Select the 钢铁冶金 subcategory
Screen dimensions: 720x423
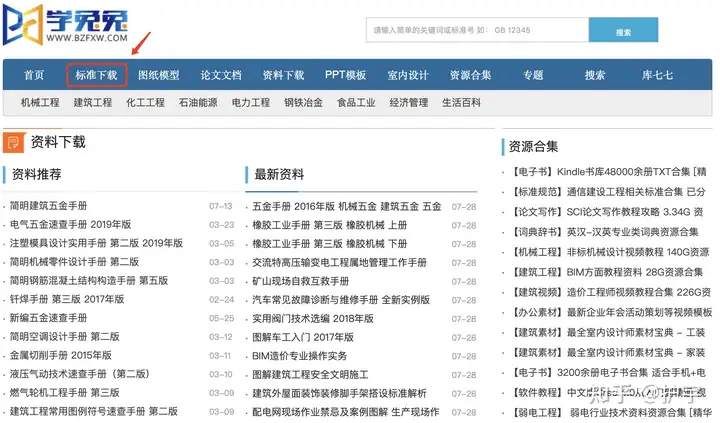pyautogui.click(x=304, y=102)
